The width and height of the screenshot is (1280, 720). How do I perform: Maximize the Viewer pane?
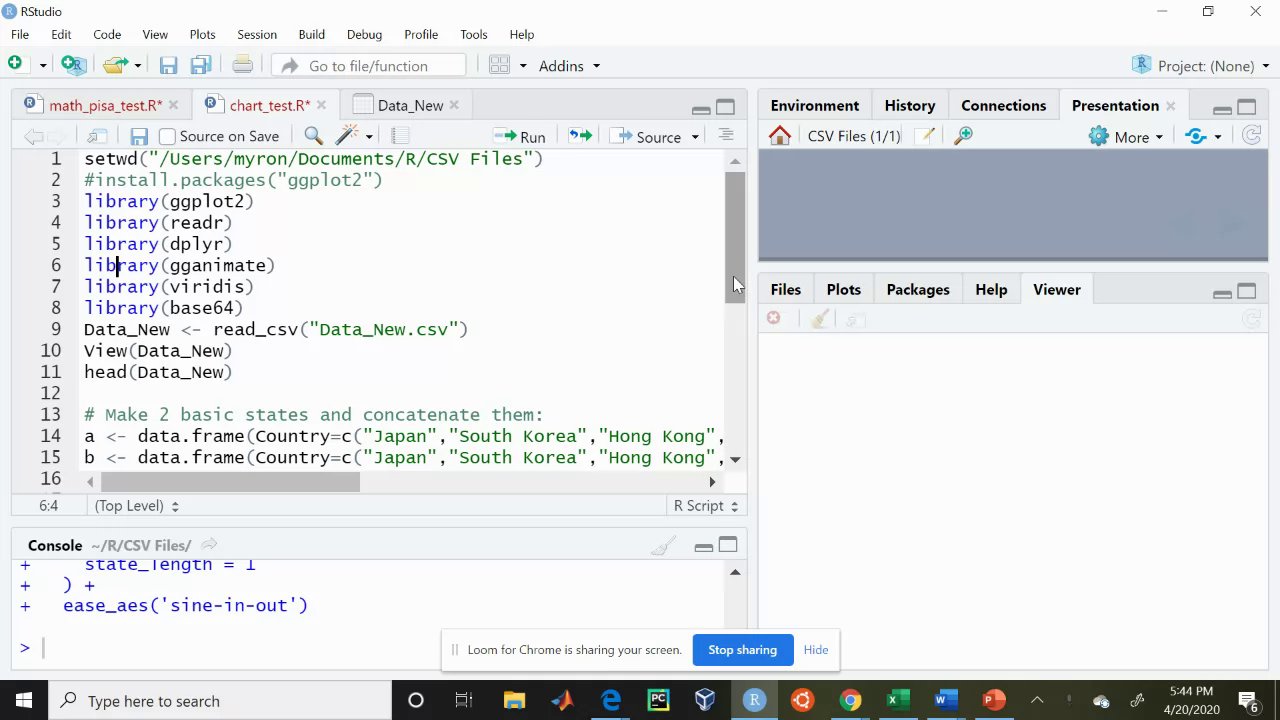[1246, 291]
